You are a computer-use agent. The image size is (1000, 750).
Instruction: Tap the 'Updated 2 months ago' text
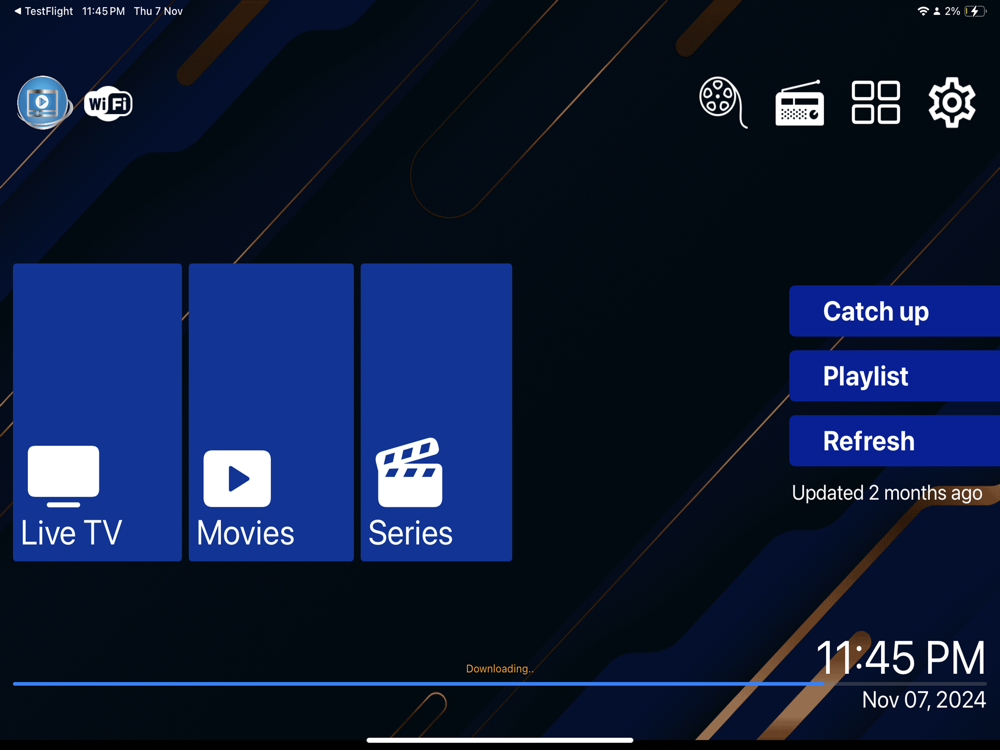(886, 493)
